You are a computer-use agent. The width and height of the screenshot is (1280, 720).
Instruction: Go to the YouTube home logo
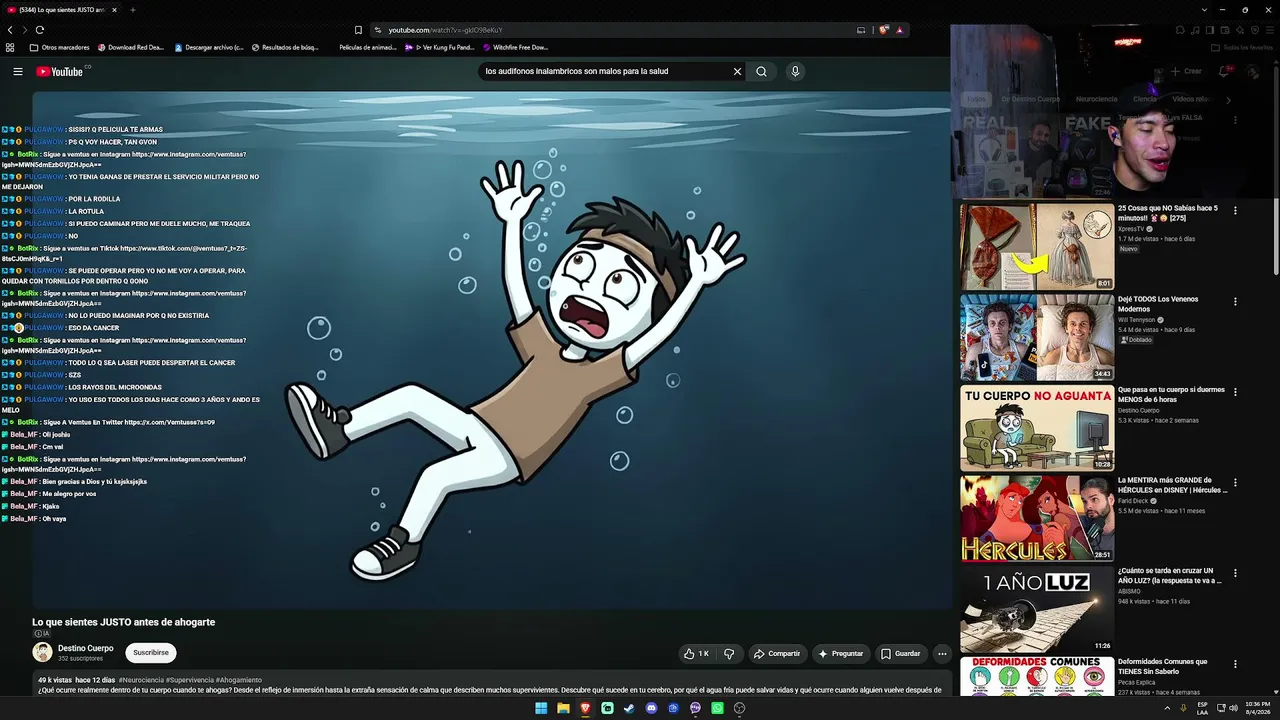60,71
